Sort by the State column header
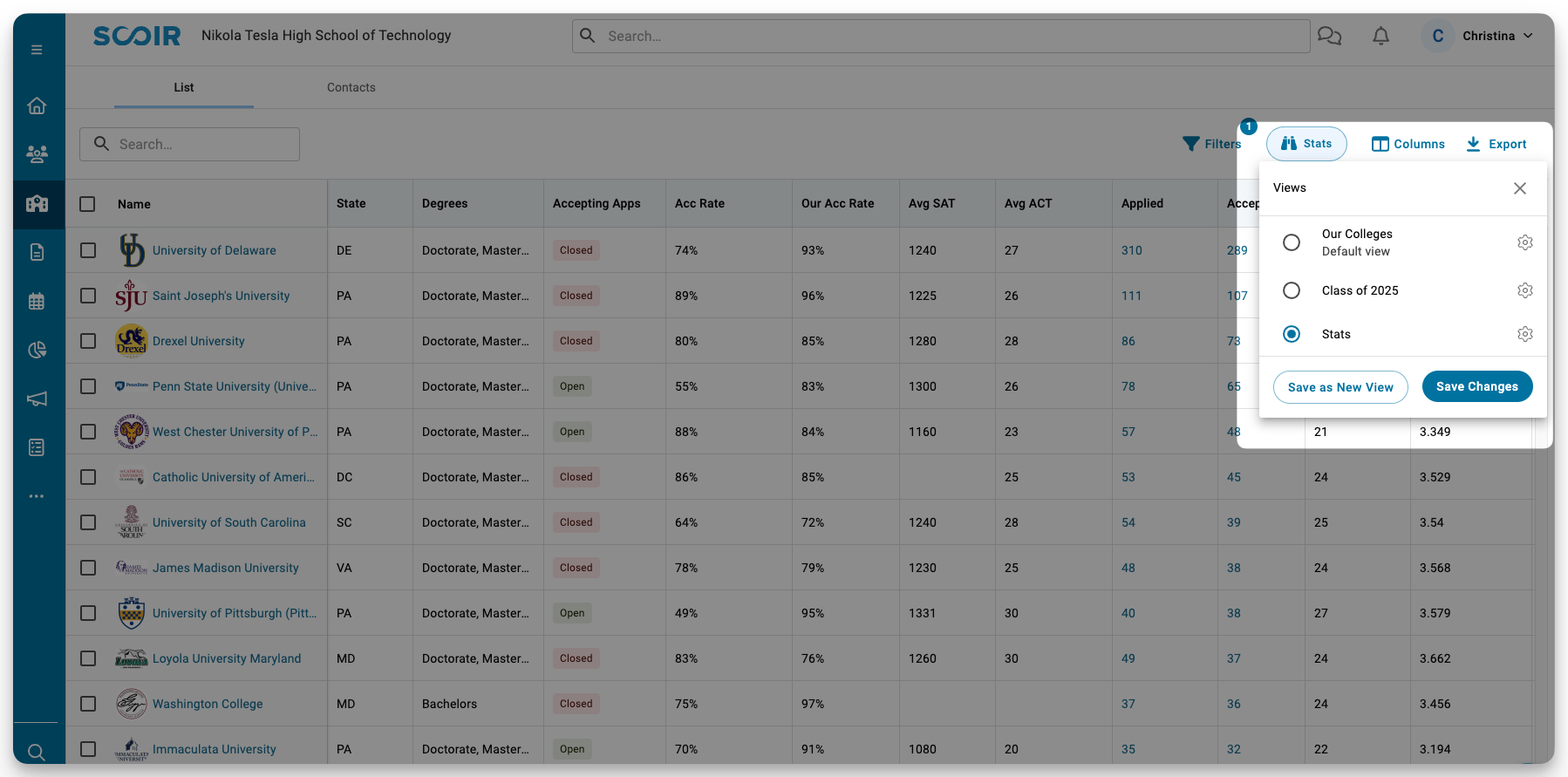The image size is (1568, 777). (x=351, y=203)
